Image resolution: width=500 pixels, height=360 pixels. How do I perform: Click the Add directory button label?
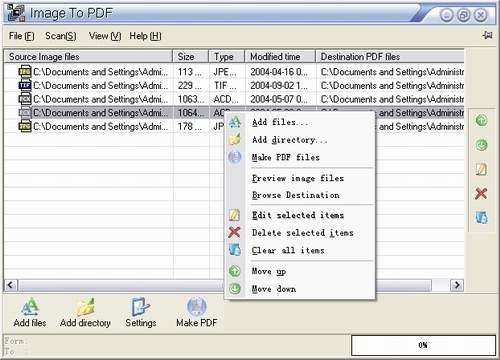[85, 323]
